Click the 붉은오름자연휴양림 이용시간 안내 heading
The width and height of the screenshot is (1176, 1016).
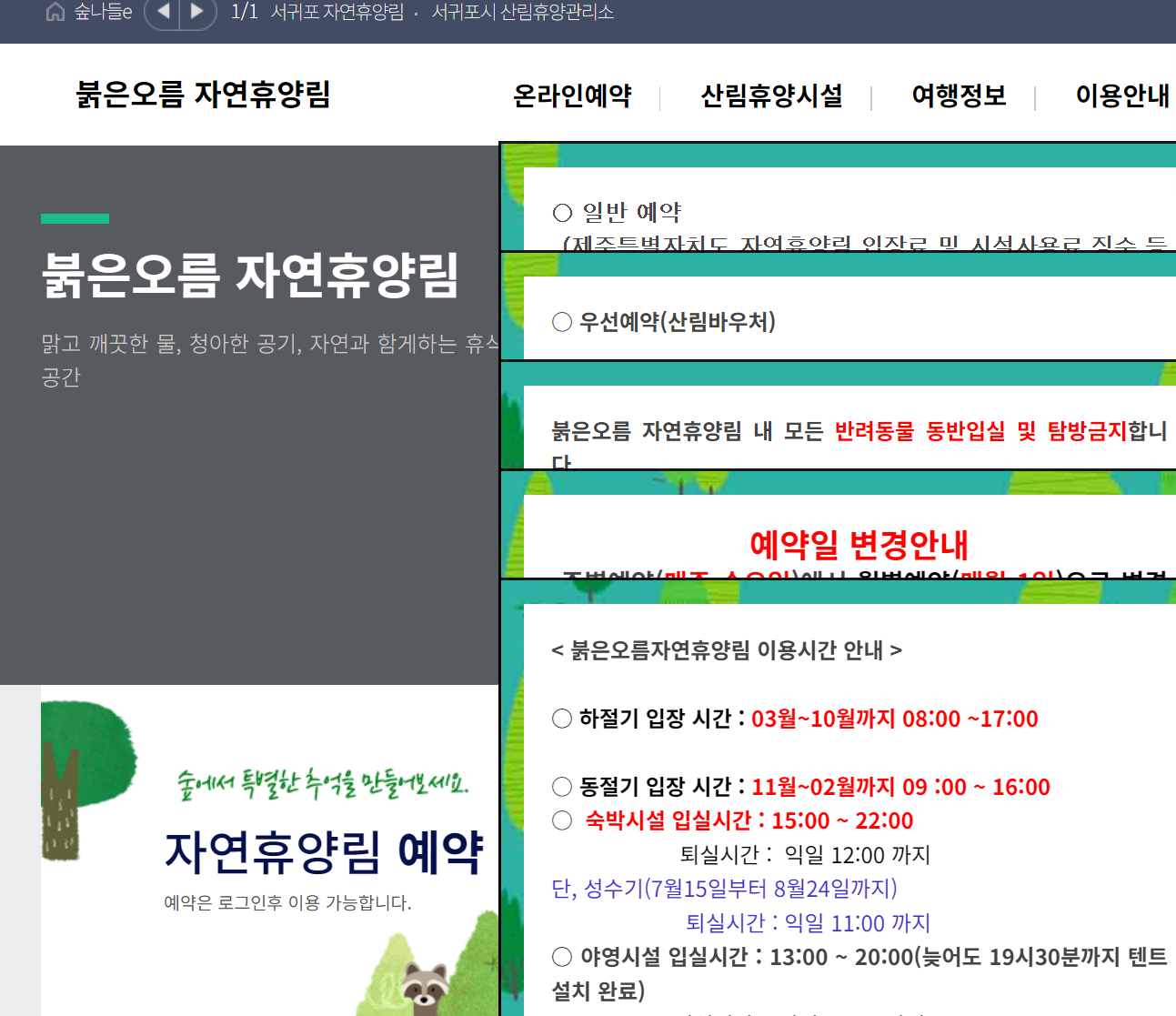727,650
